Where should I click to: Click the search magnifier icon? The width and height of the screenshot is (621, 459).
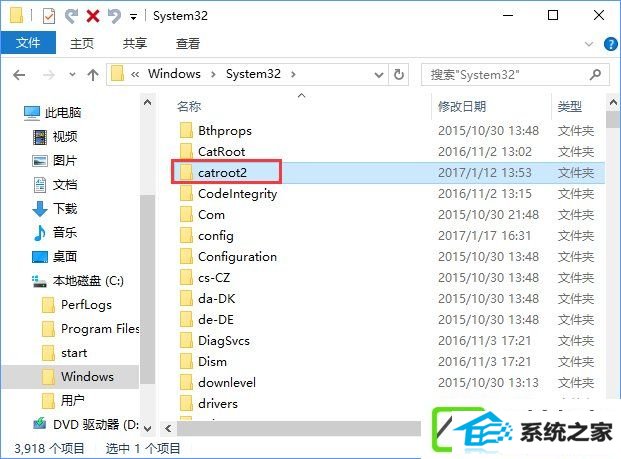[595, 74]
